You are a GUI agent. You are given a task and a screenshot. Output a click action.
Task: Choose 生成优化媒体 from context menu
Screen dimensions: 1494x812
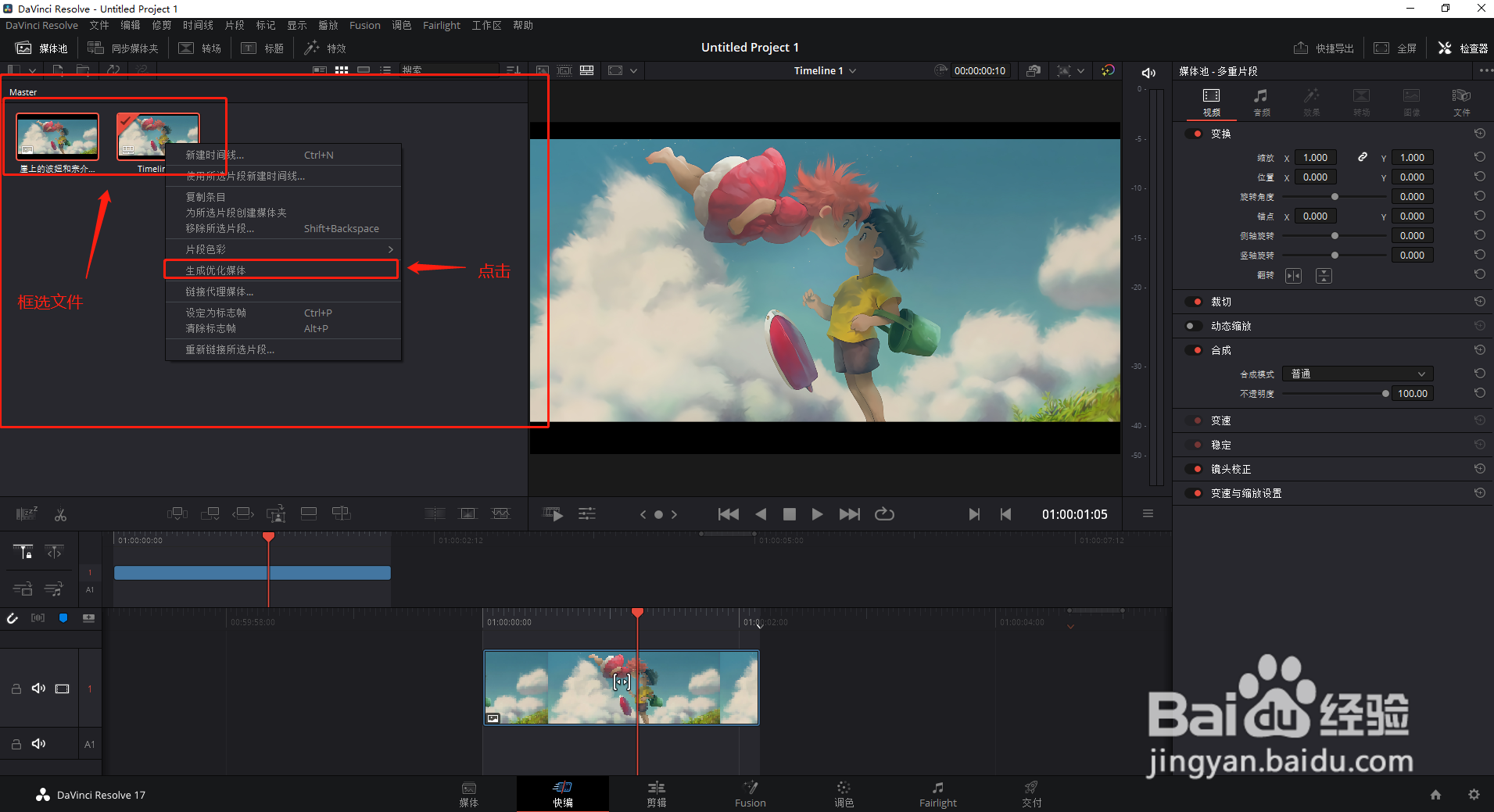pos(281,270)
